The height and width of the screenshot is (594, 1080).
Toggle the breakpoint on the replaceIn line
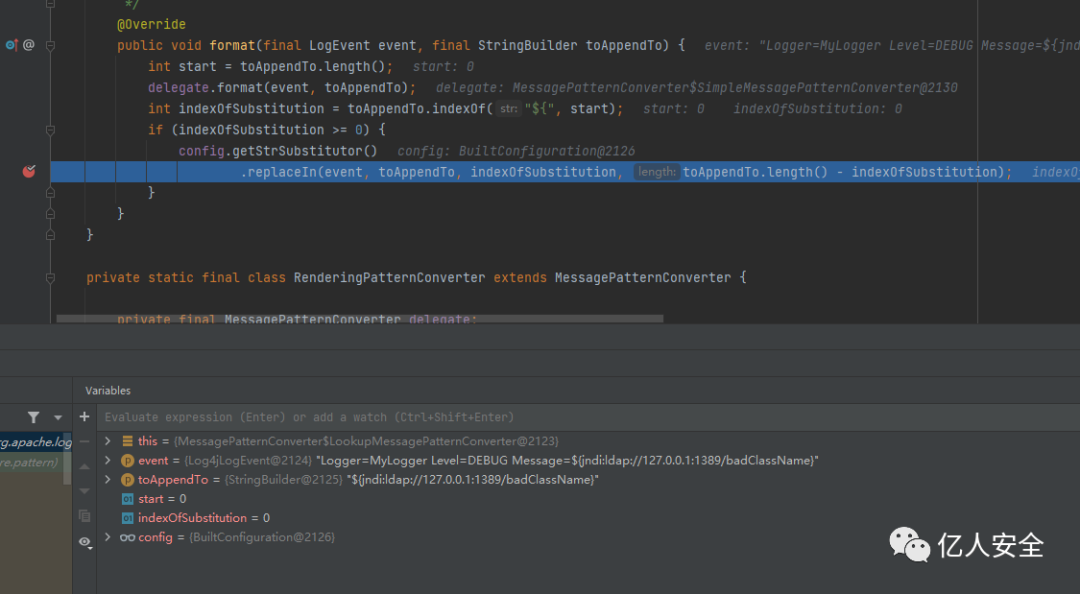pos(29,172)
